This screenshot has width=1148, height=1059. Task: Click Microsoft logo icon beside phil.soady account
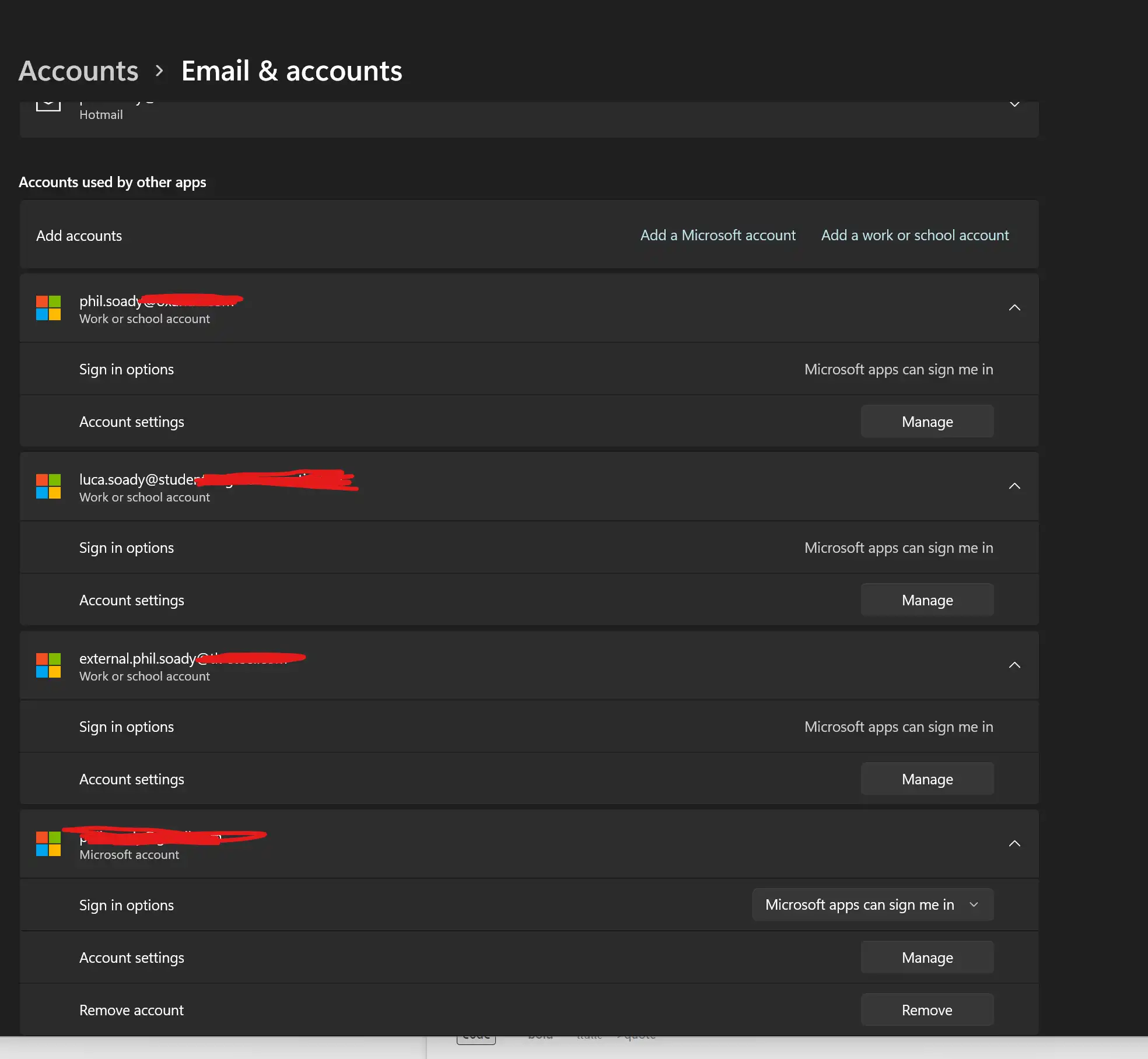[48, 308]
